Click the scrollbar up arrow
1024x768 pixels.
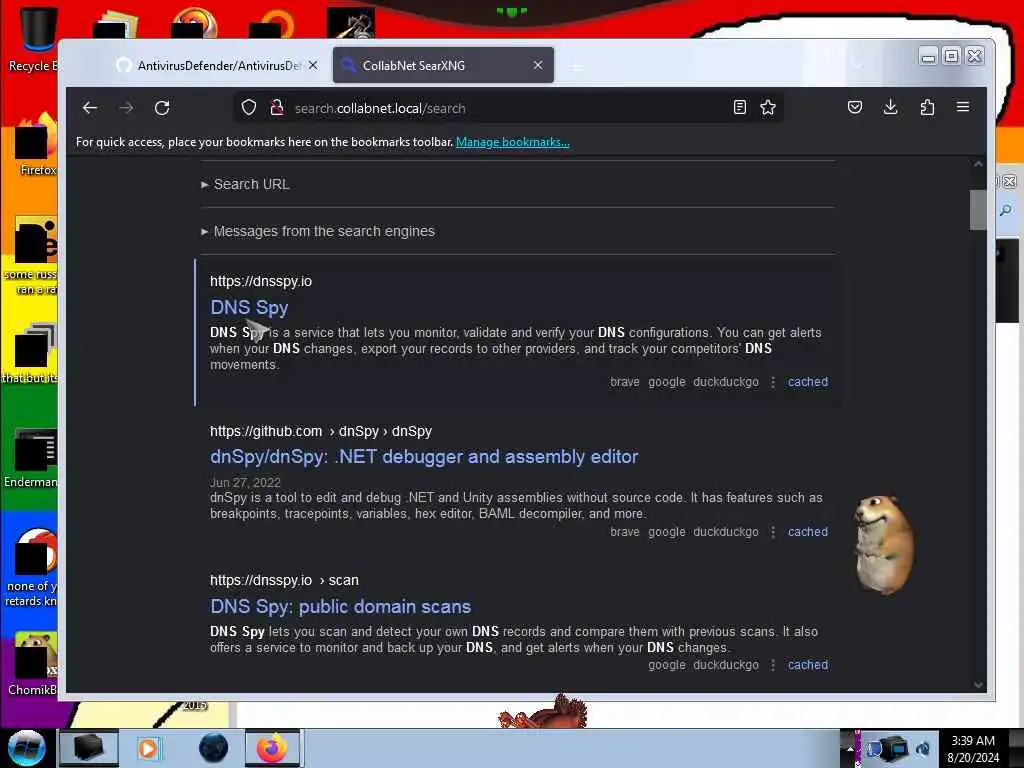978,165
